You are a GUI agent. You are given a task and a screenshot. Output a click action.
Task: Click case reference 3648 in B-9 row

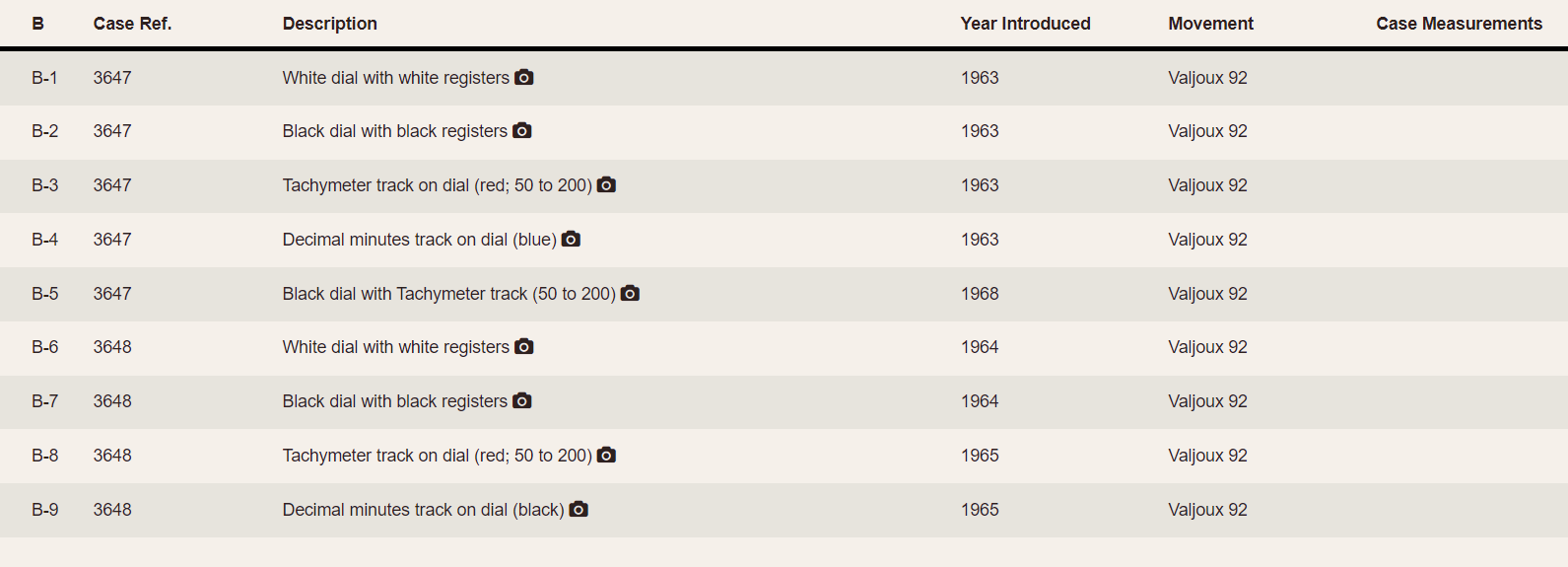click(112, 510)
